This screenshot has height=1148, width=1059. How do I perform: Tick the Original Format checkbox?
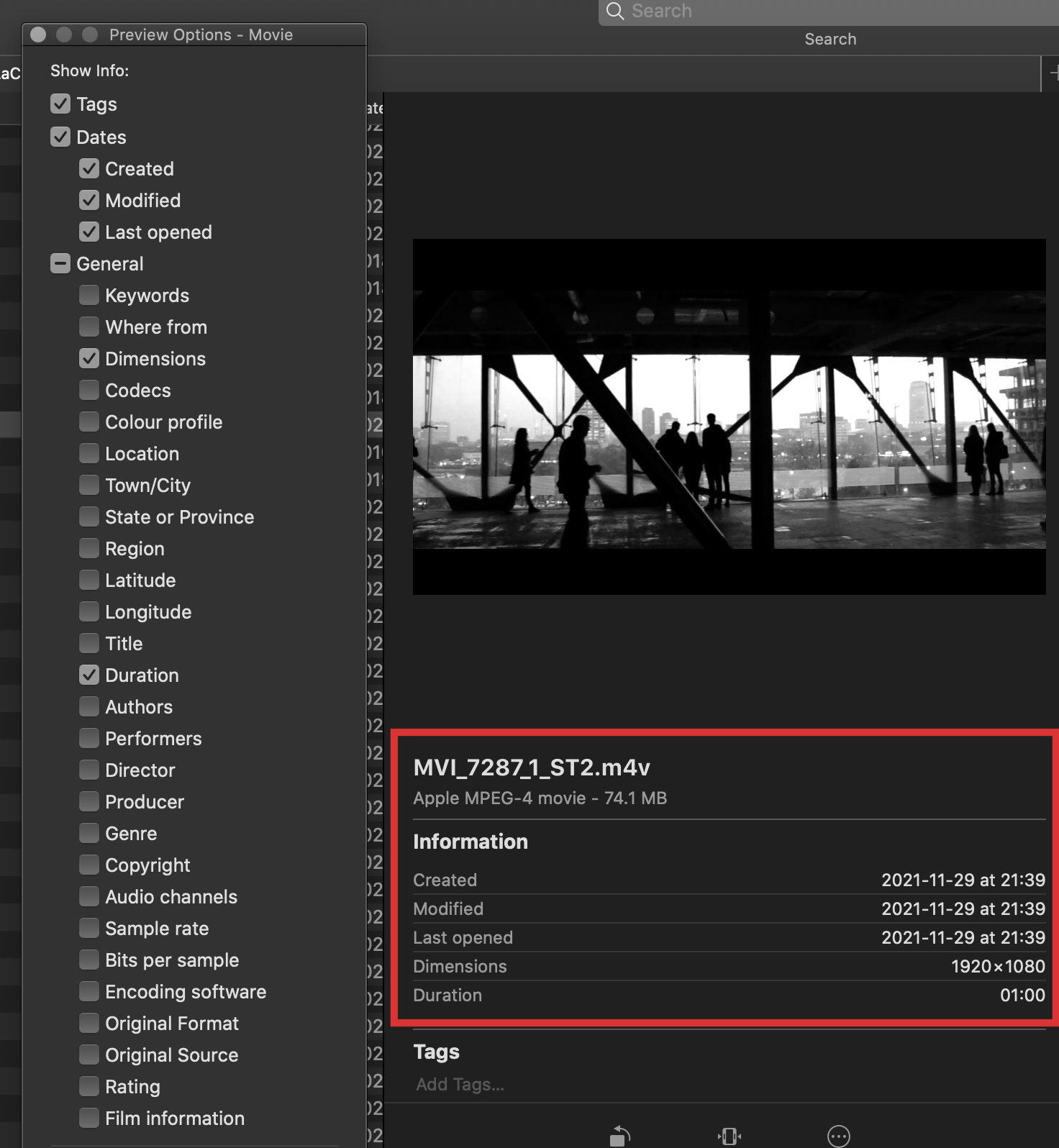(89, 1023)
